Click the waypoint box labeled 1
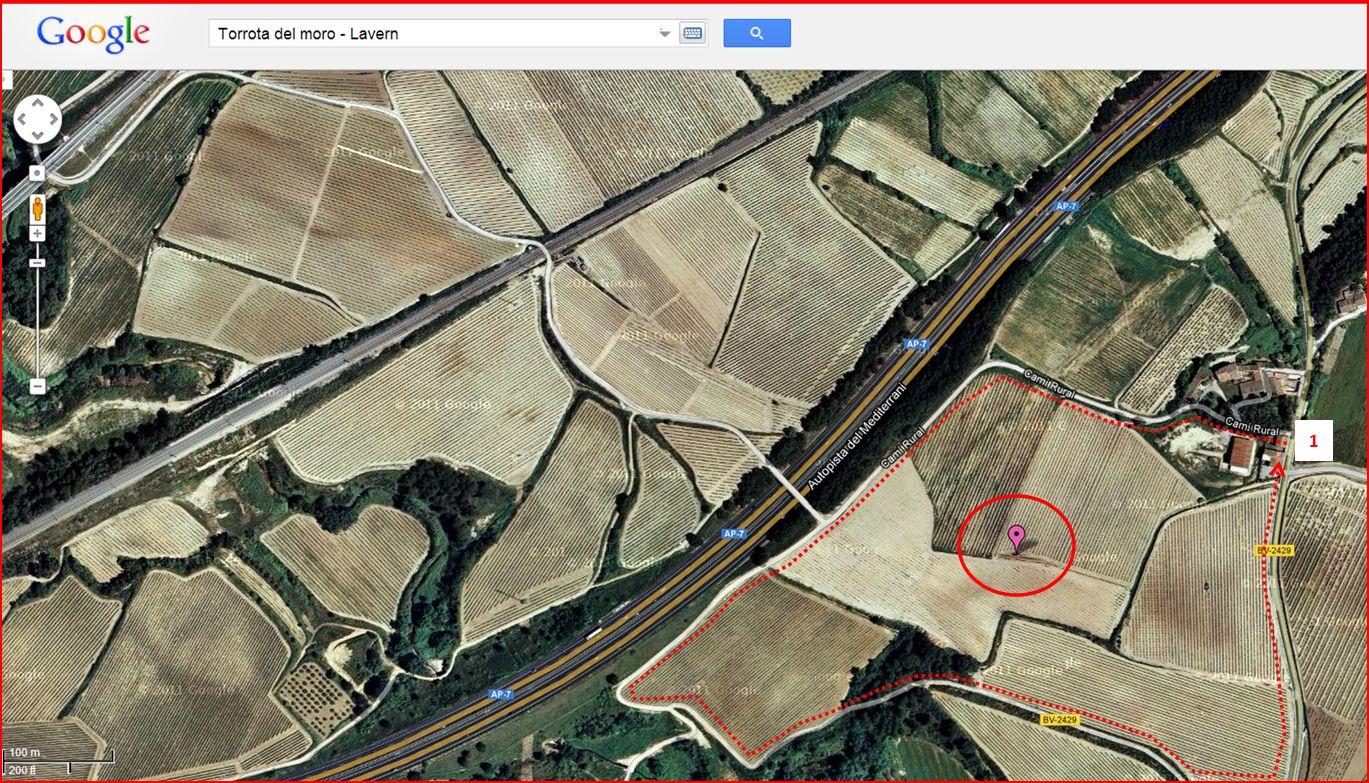This screenshot has width=1369, height=783. pos(1313,441)
